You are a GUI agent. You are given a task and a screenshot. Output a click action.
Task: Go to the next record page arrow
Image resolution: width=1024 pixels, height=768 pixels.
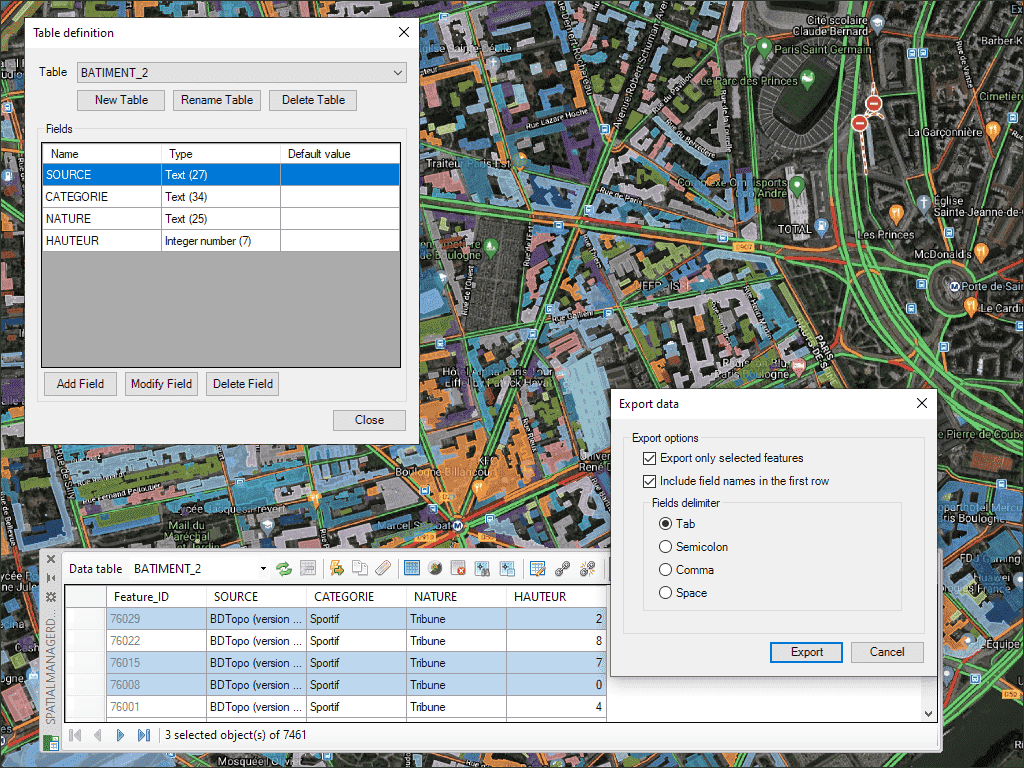[120, 735]
